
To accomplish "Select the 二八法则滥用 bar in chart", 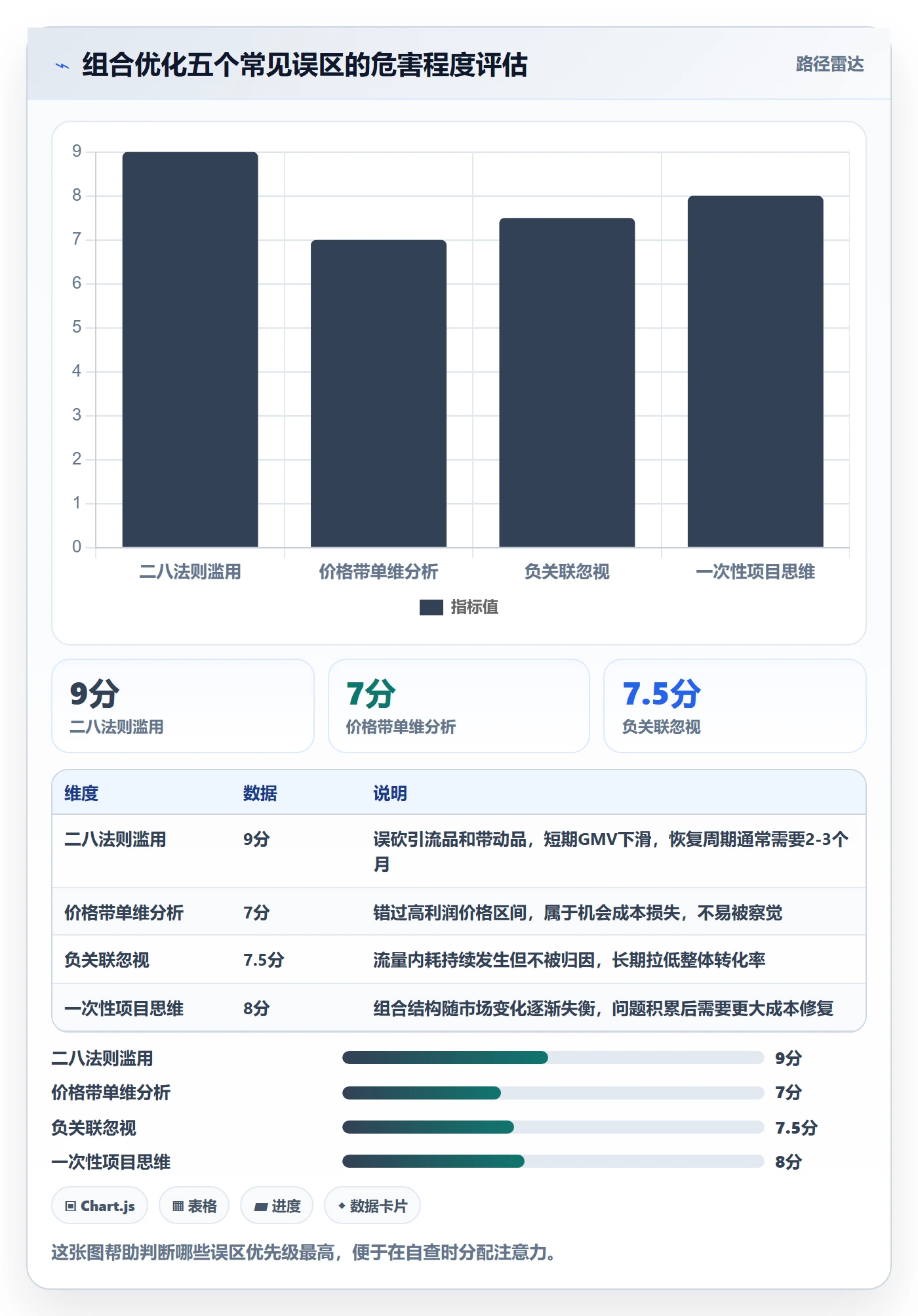I will point(190,350).
